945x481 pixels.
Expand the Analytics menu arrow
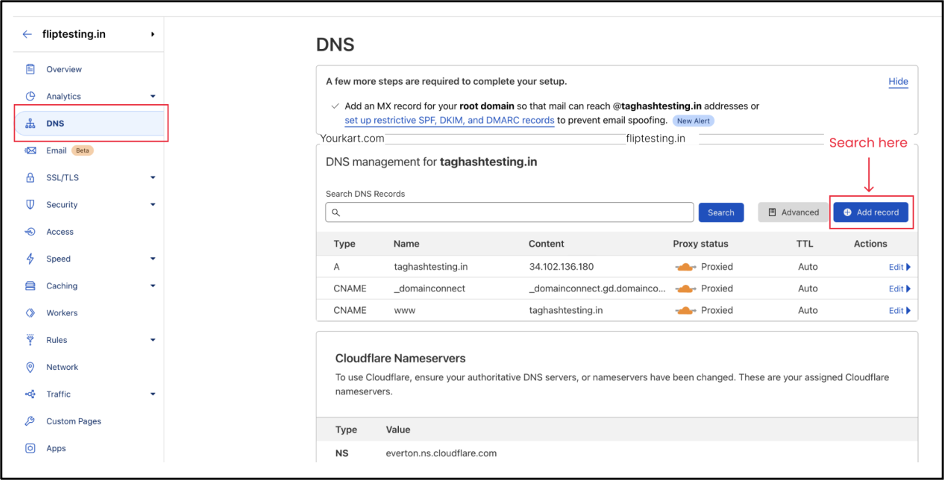152,96
